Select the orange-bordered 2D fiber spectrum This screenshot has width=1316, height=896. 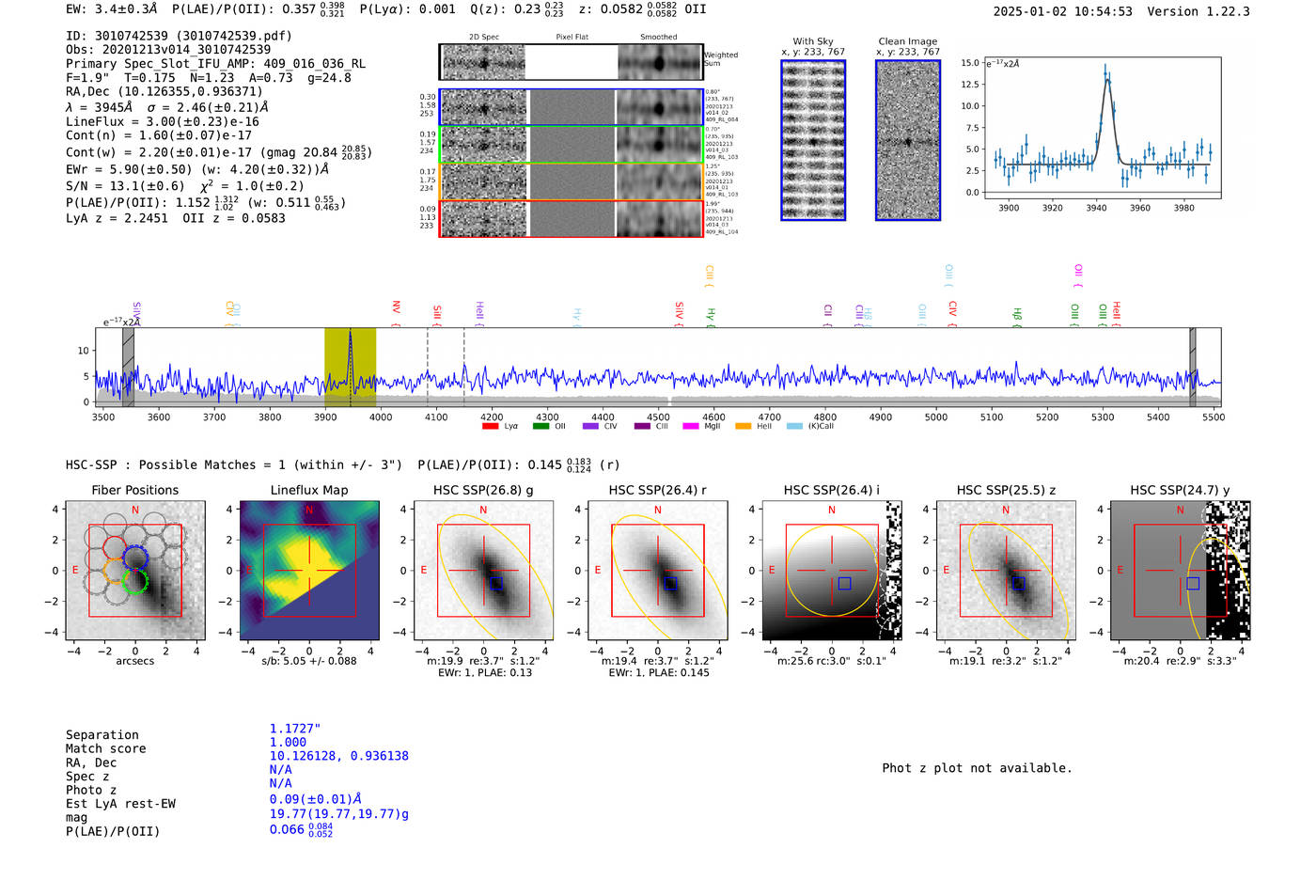click(x=571, y=181)
